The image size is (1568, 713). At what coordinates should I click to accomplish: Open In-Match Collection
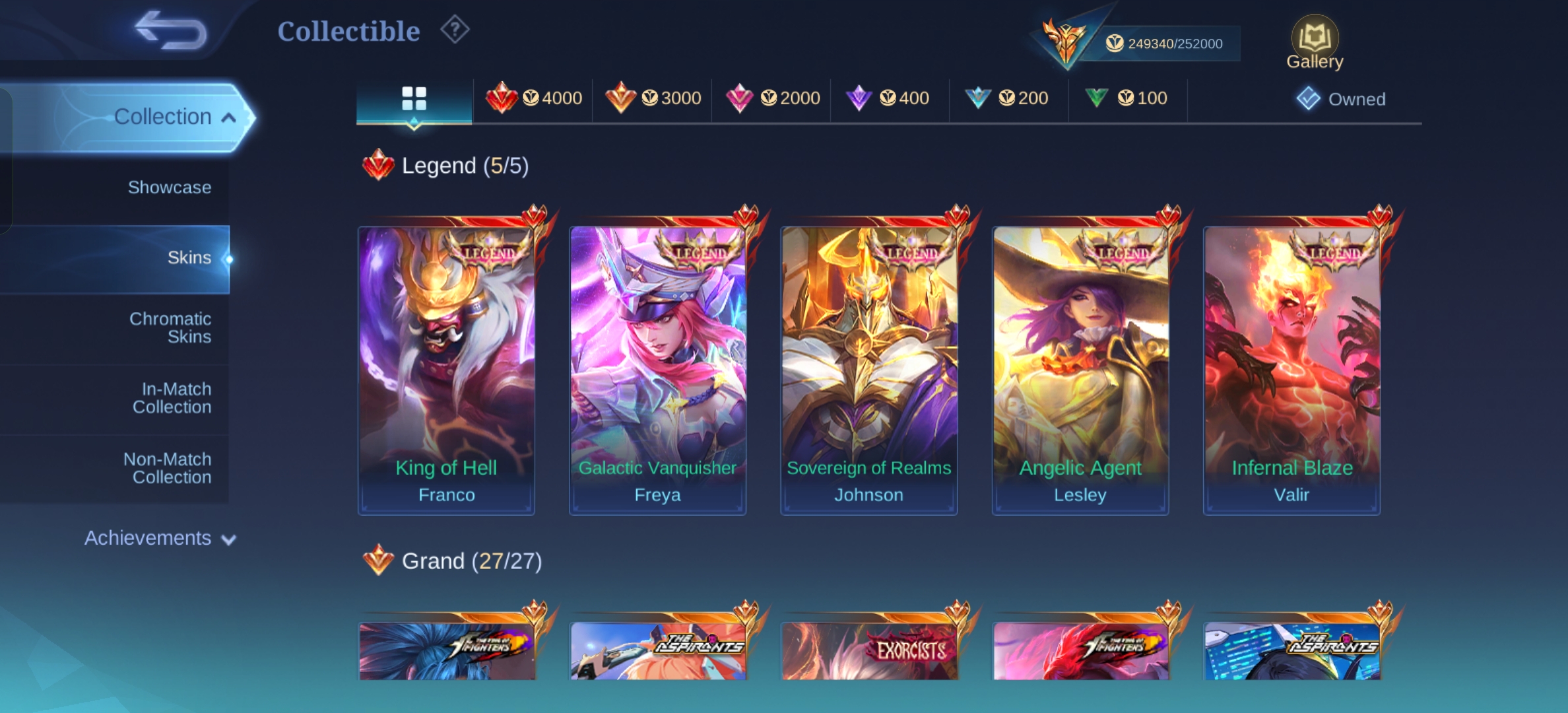(172, 398)
